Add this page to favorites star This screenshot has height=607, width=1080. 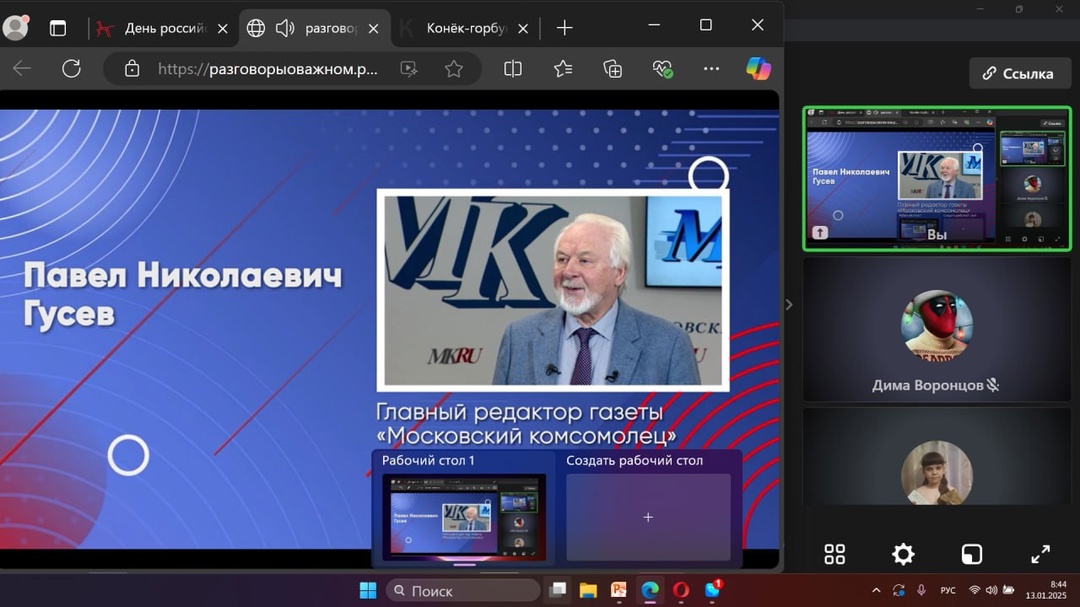pos(453,69)
